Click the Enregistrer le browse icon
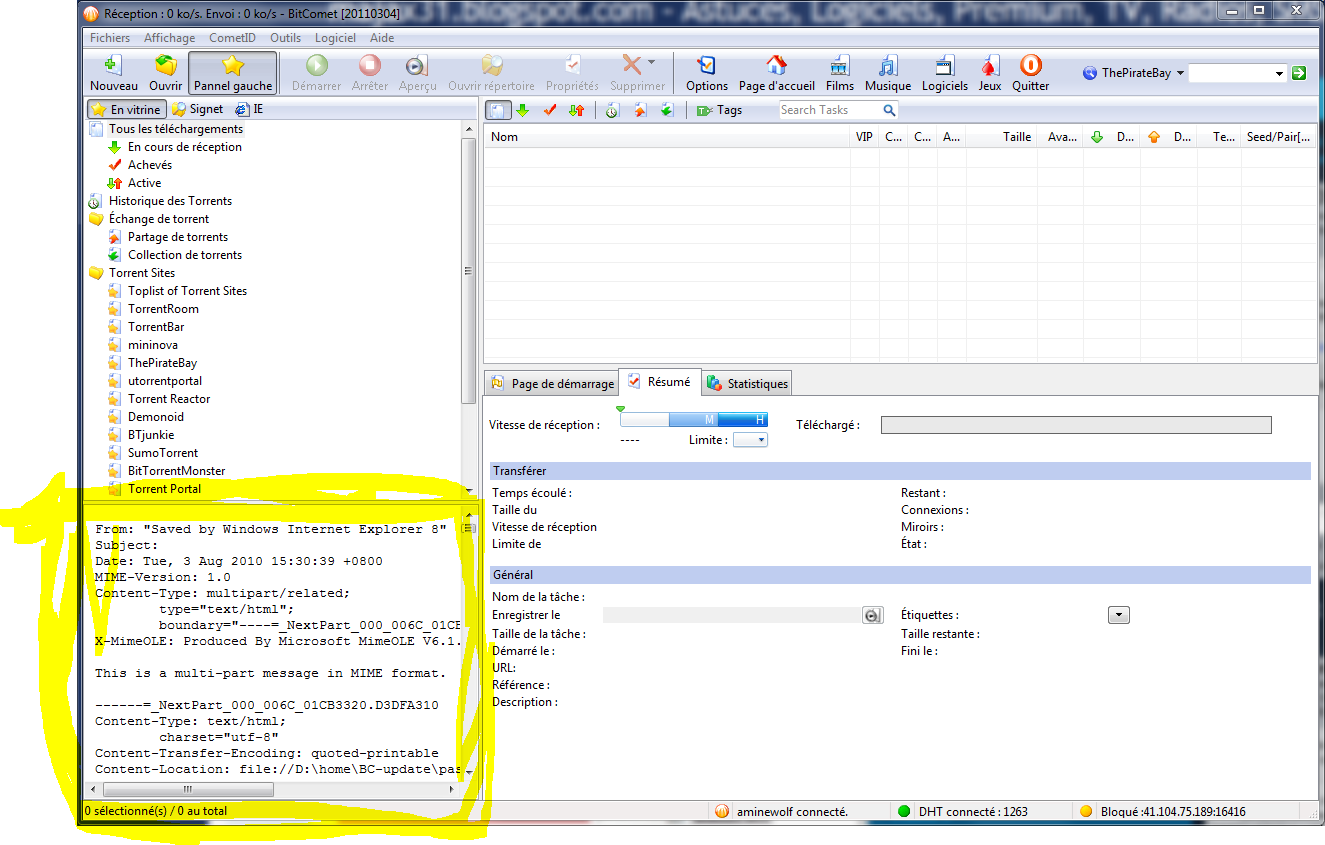 click(x=872, y=616)
